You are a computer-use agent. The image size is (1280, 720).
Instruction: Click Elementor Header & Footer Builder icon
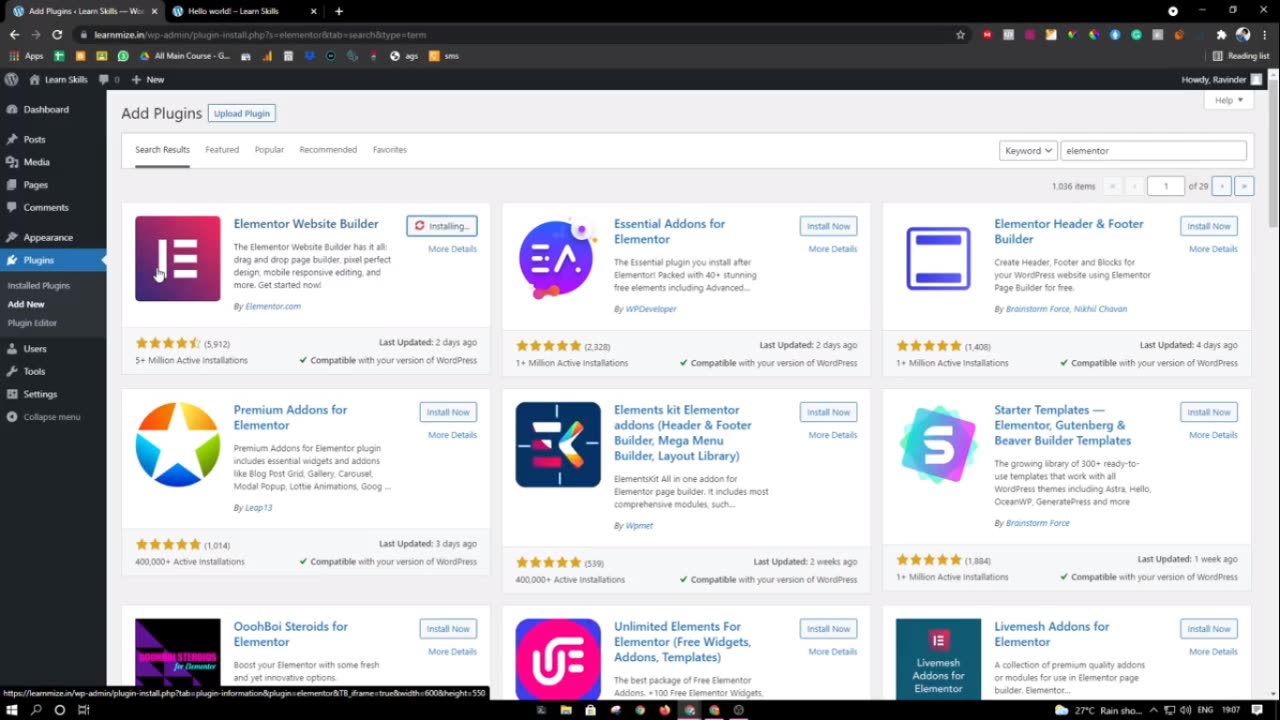938,258
